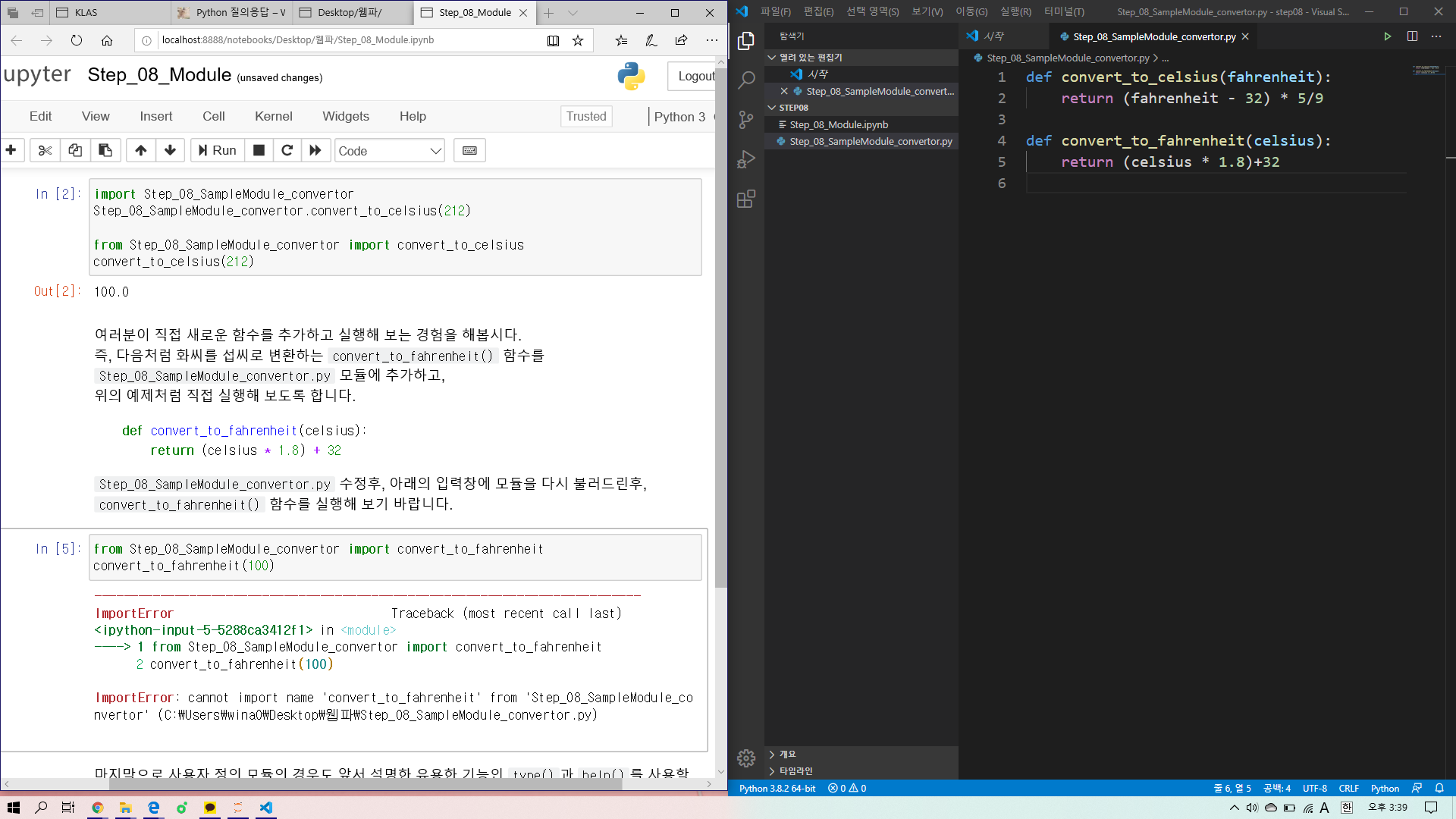Open Jupyter View menu
The image size is (1456, 819).
point(96,116)
